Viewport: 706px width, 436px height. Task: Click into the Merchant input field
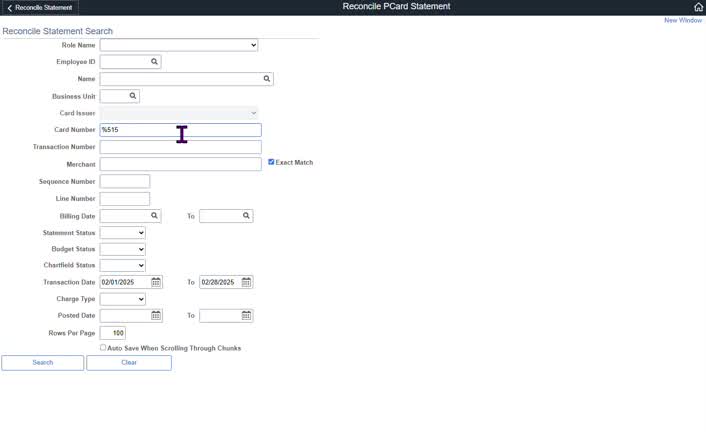pos(180,164)
